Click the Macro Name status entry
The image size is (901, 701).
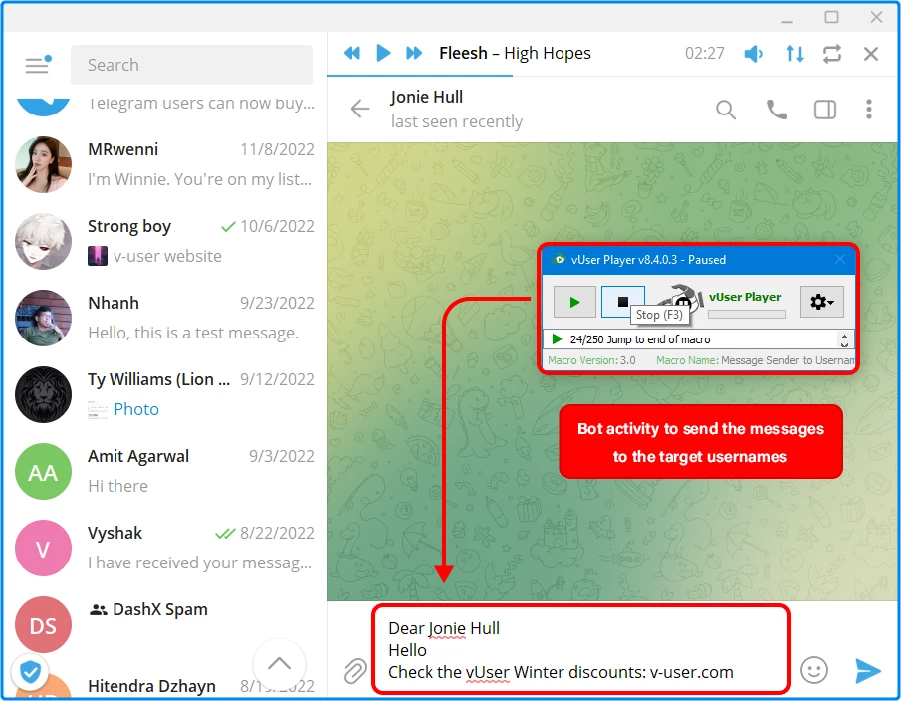[x=755, y=360]
